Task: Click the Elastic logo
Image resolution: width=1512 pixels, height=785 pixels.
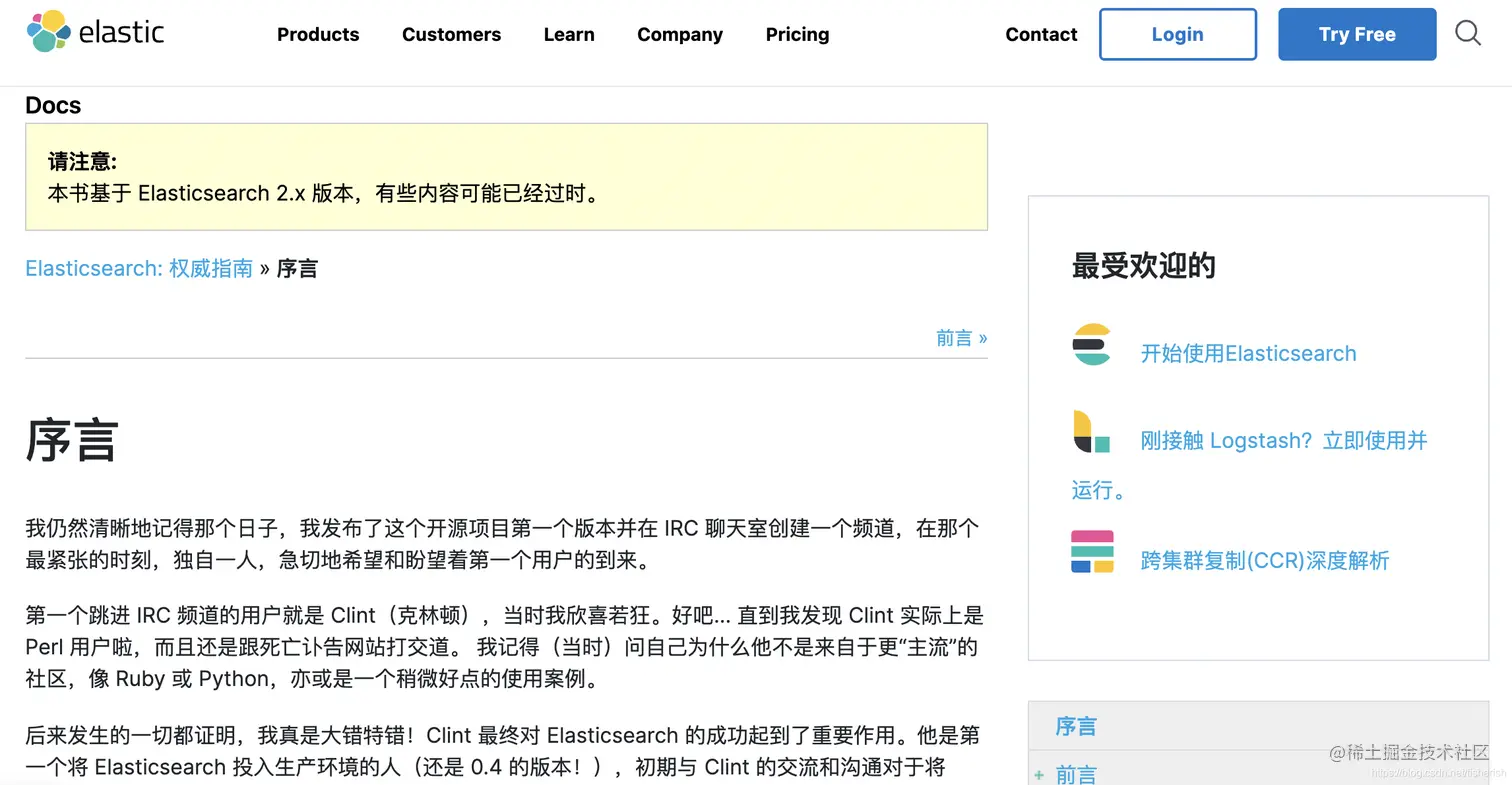Action: (95, 32)
